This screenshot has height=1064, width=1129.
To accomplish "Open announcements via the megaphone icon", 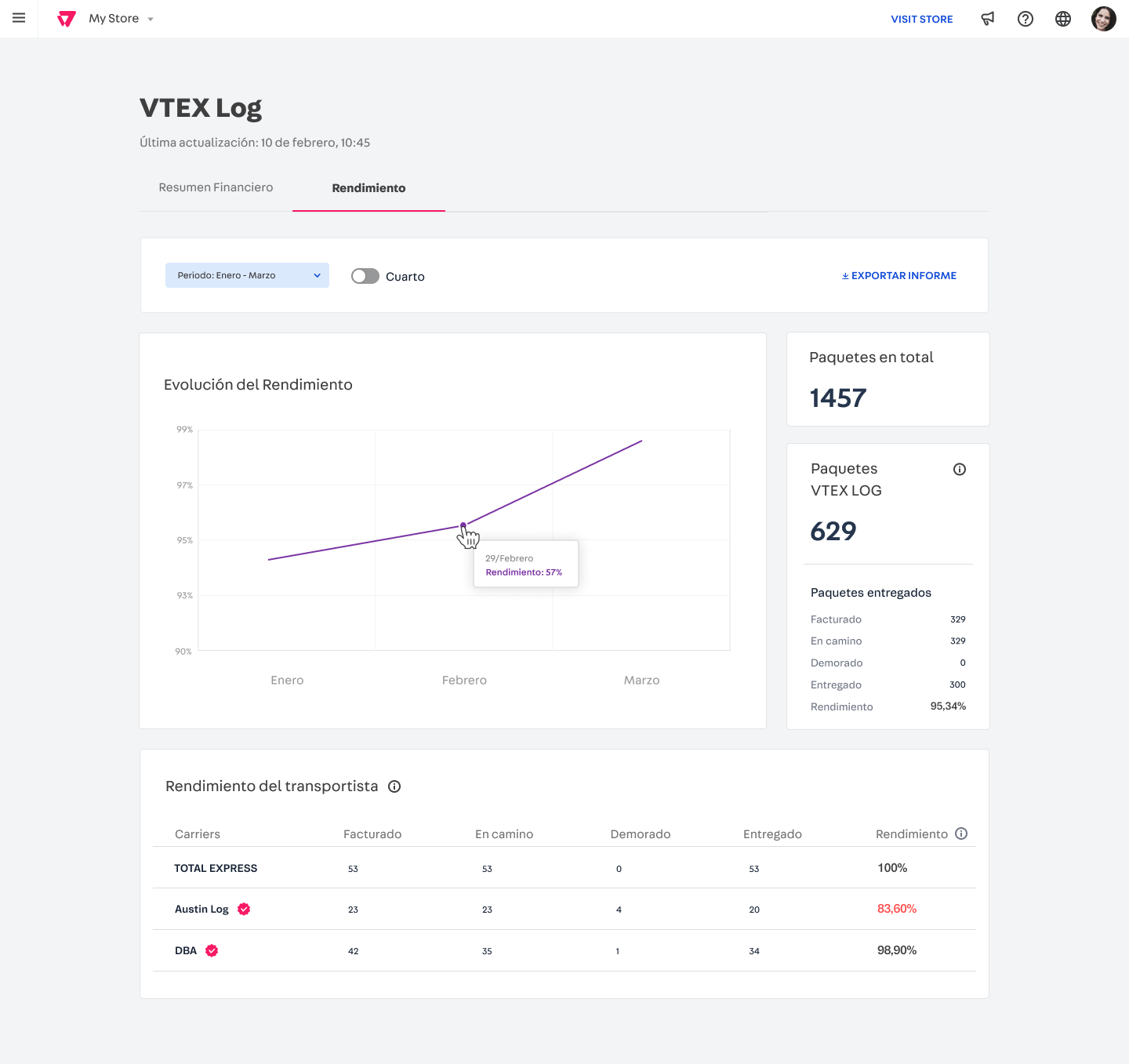I will coord(988,18).
